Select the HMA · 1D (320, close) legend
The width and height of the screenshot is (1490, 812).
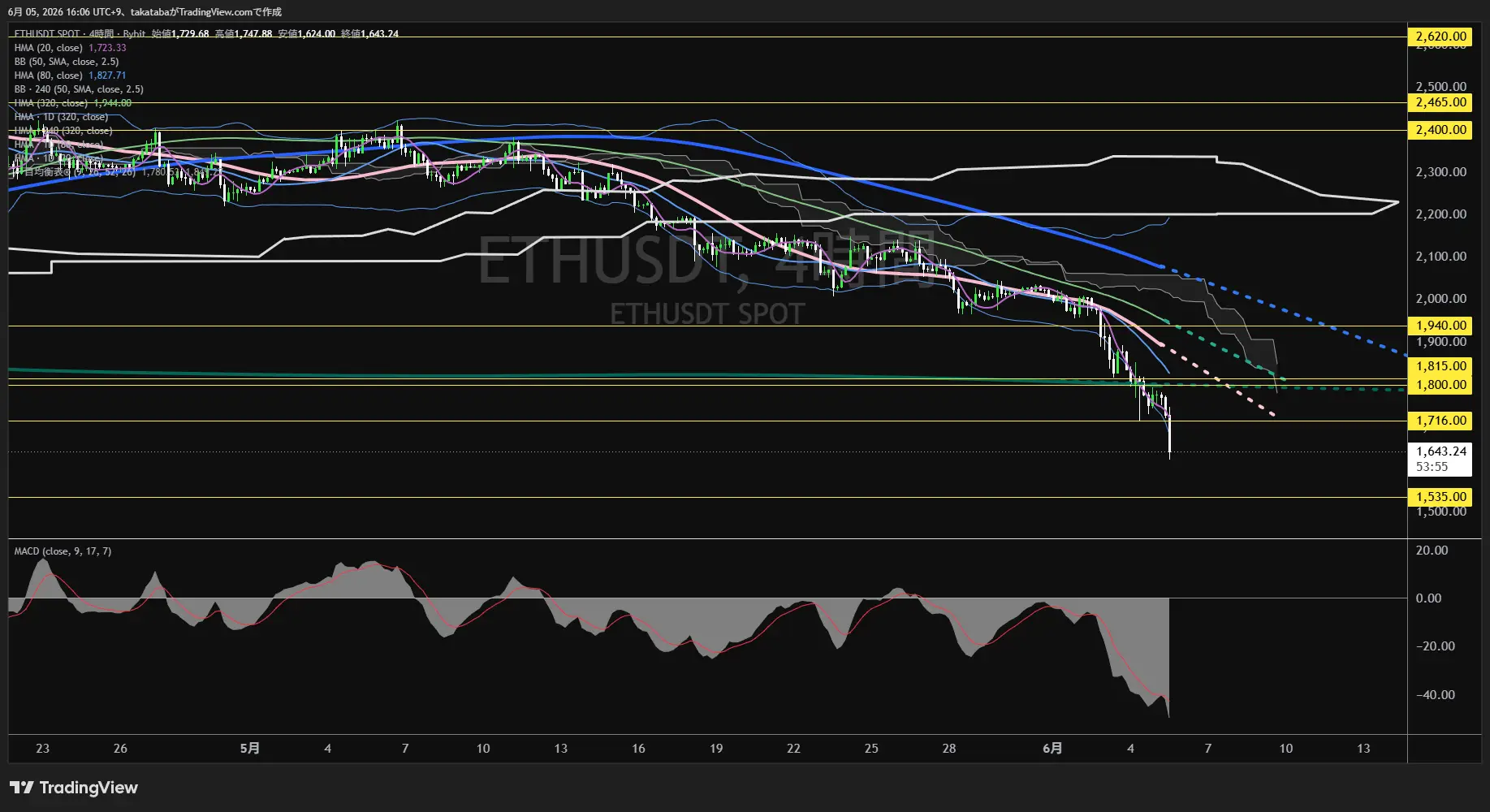click(x=61, y=117)
